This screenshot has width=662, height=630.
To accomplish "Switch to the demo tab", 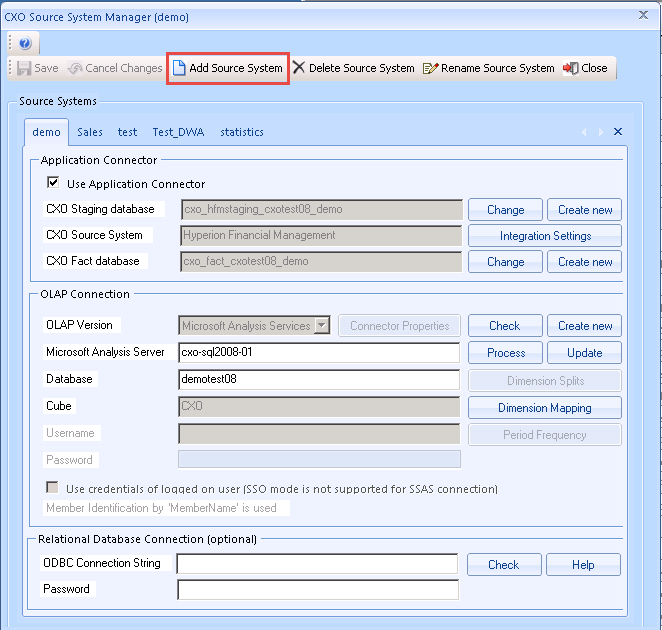I will pyautogui.click(x=46, y=132).
